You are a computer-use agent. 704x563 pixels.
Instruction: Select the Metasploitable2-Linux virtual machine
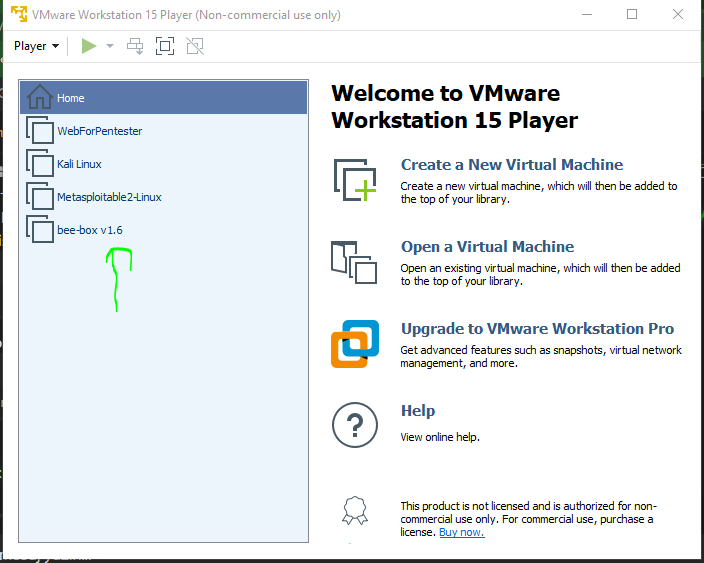pyautogui.click(x=108, y=197)
